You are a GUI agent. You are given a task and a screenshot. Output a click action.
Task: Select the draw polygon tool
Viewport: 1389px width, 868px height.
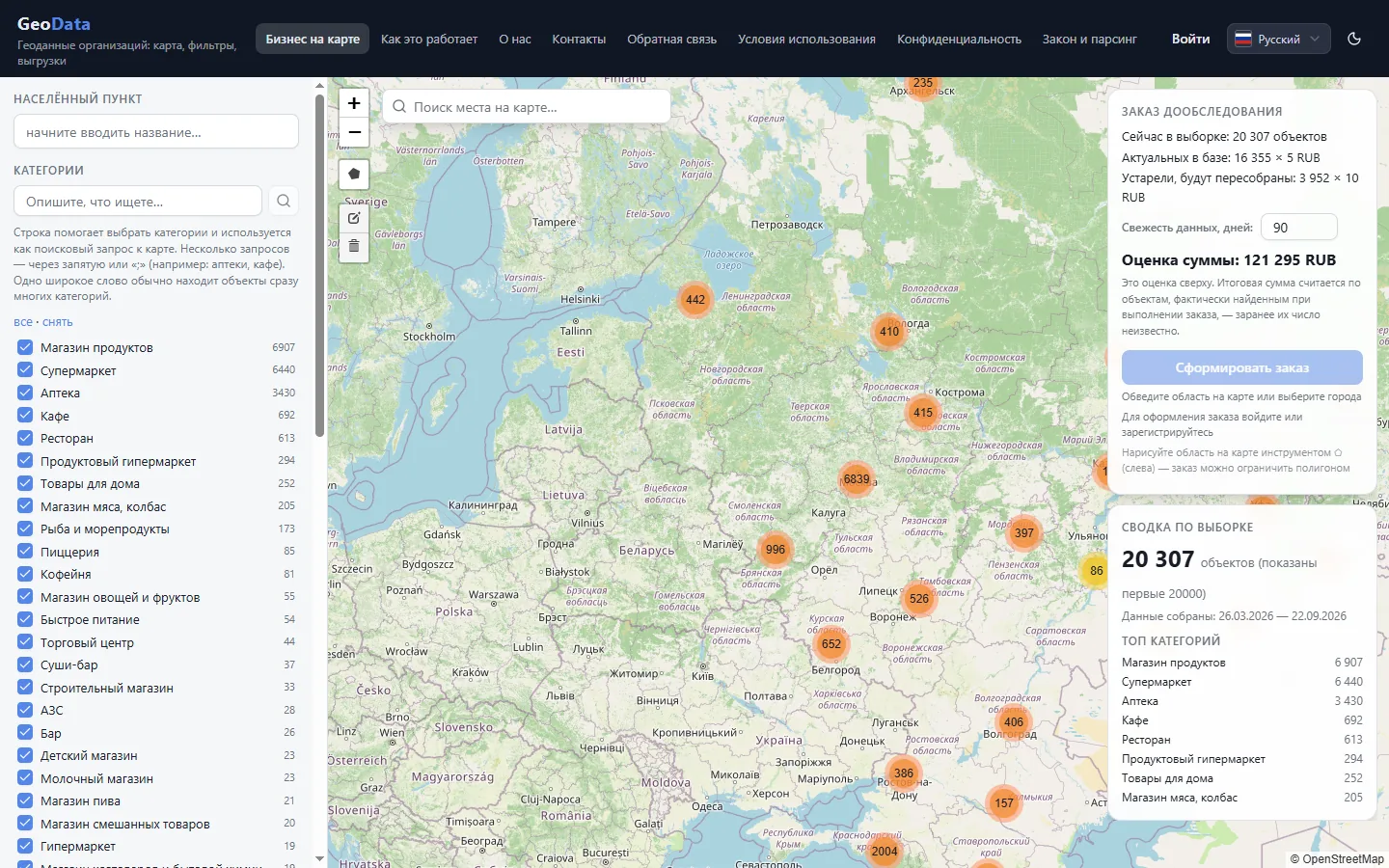point(354,175)
